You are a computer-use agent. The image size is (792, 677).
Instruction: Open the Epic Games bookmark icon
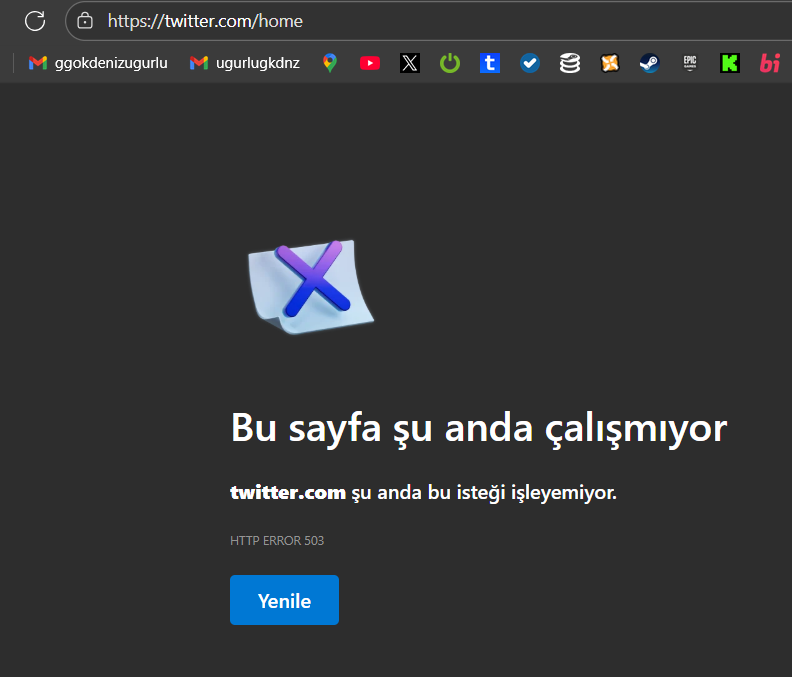[689, 63]
